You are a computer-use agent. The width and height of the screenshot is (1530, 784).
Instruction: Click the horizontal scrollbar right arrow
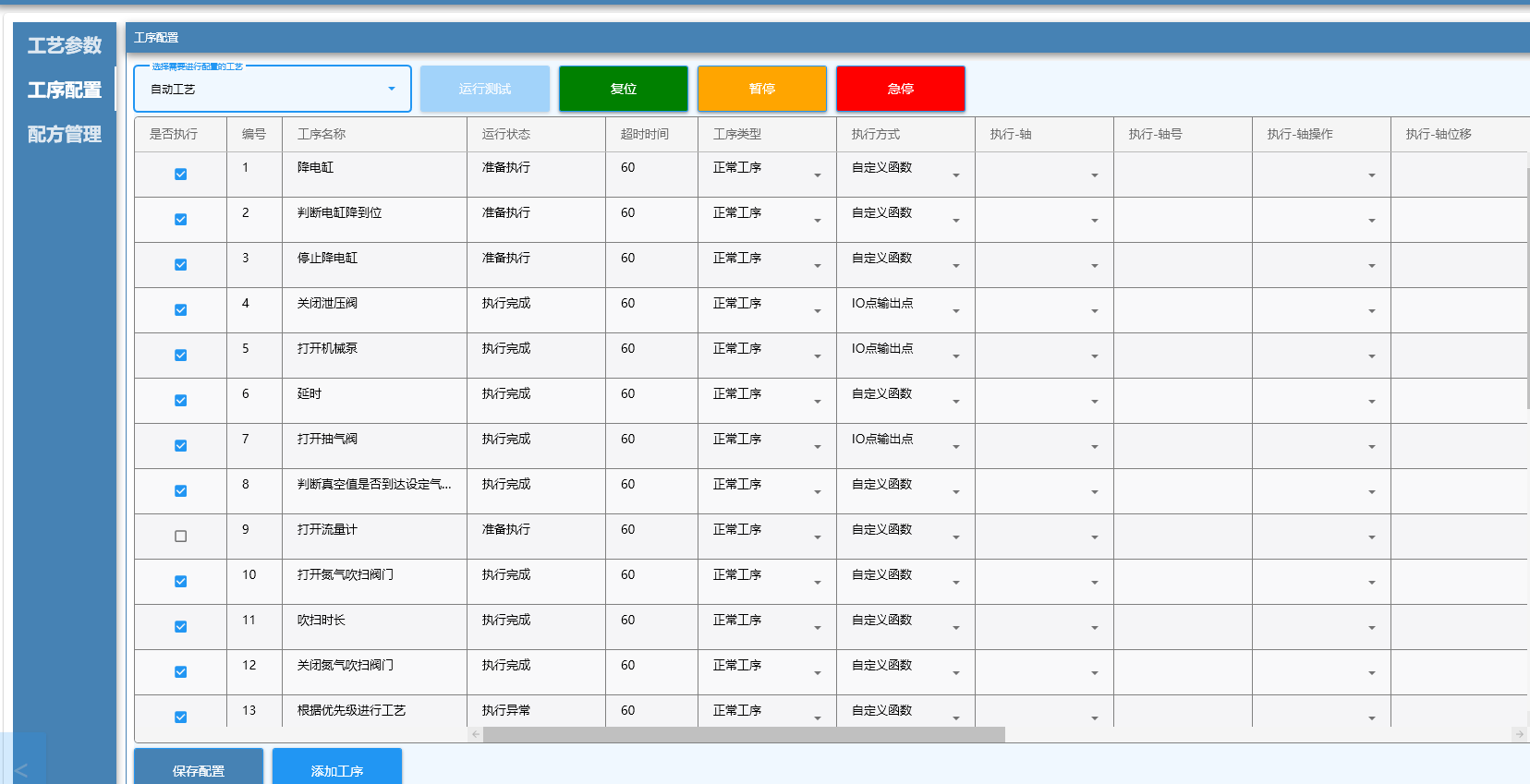[x=1519, y=734]
